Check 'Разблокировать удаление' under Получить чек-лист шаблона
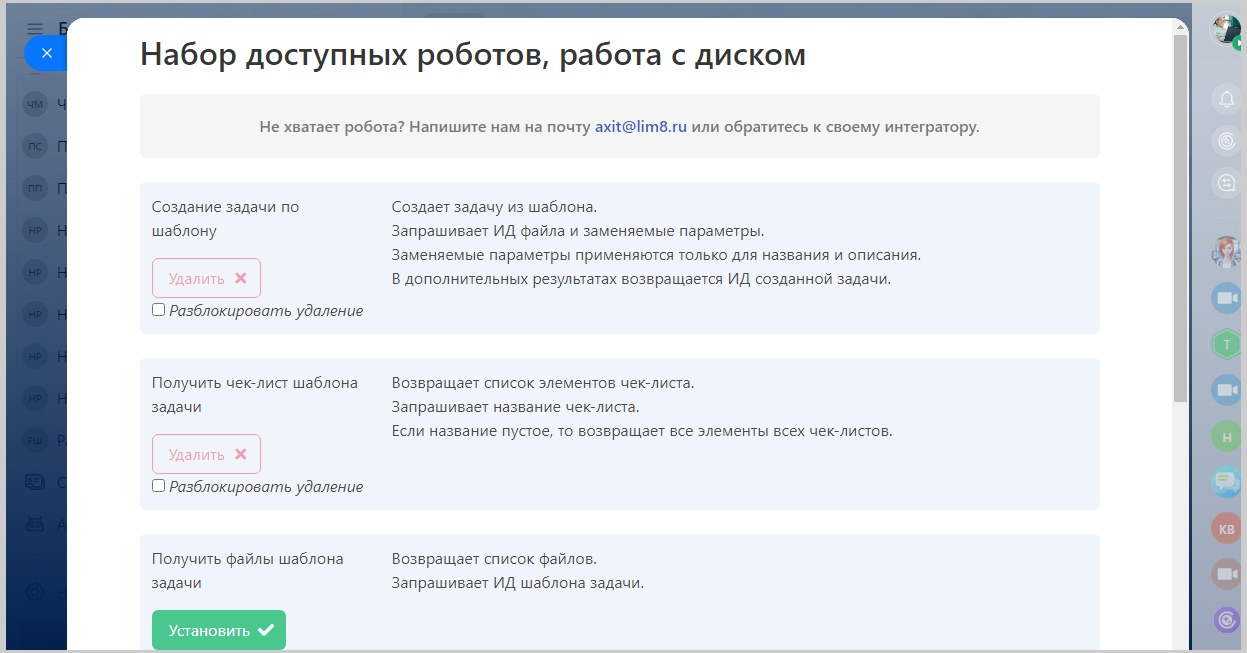 click(158, 486)
